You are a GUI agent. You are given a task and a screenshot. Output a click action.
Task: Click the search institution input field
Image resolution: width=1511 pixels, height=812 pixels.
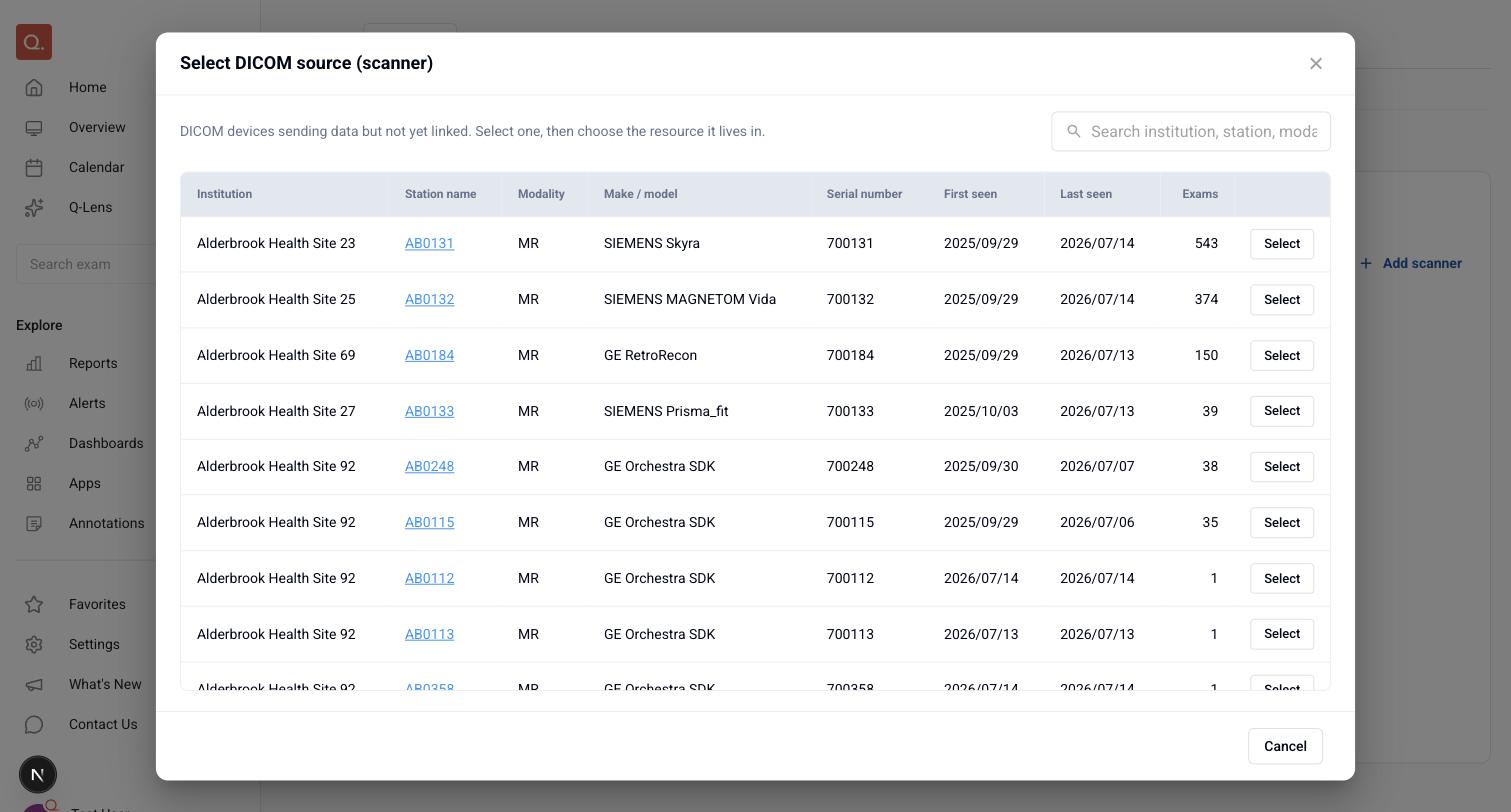tap(1191, 131)
